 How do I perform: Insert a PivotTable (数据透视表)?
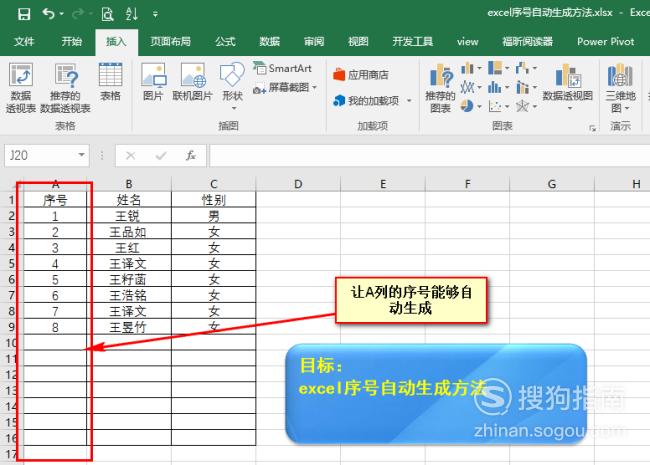coord(21,88)
